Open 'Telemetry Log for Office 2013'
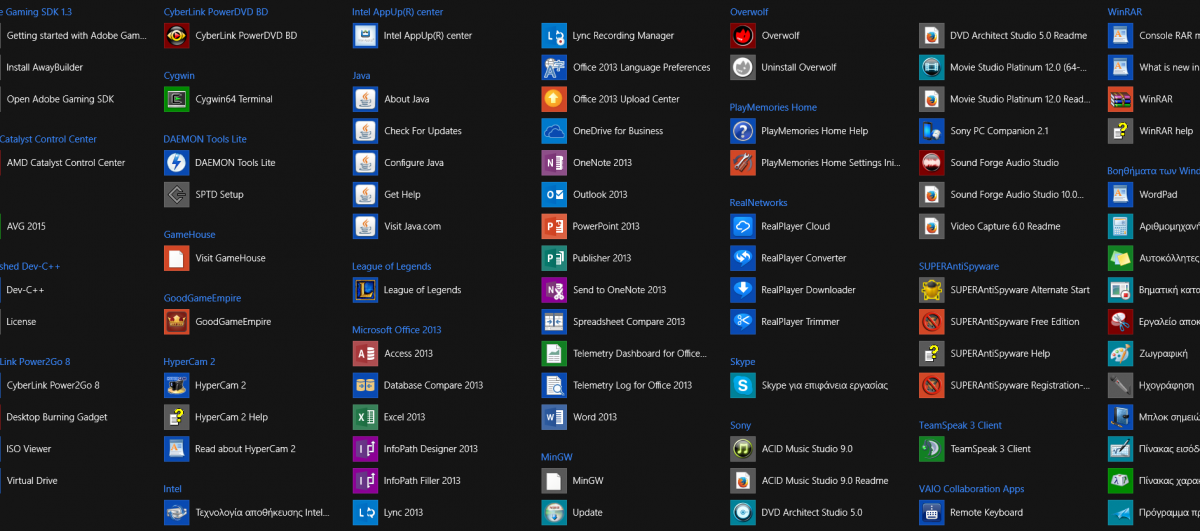The image size is (1200, 531). point(617,385)
